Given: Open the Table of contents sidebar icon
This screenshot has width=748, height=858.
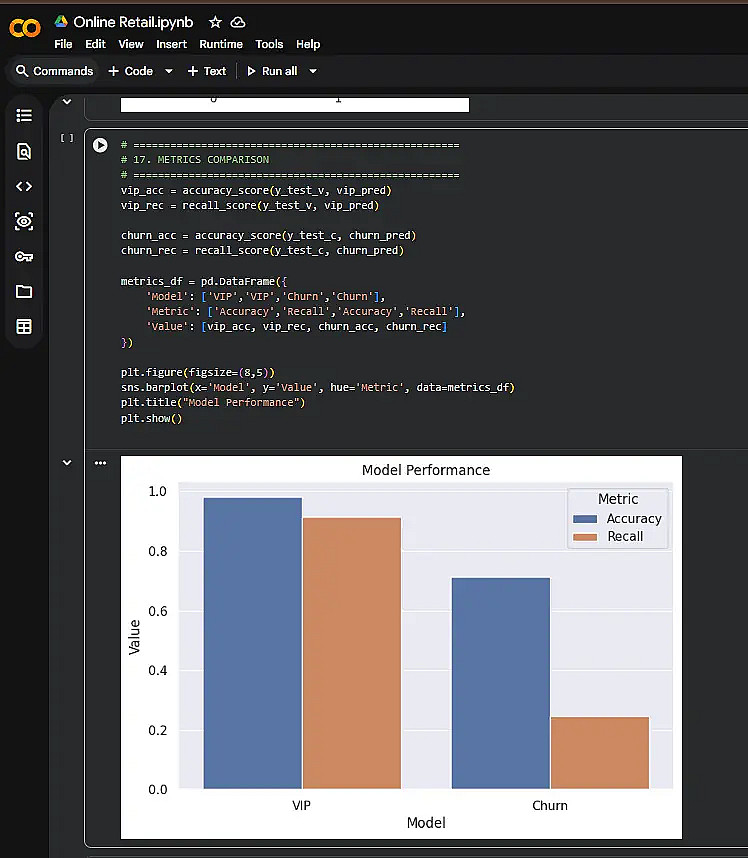Looking at the screenshot, I should click(24, 115).
